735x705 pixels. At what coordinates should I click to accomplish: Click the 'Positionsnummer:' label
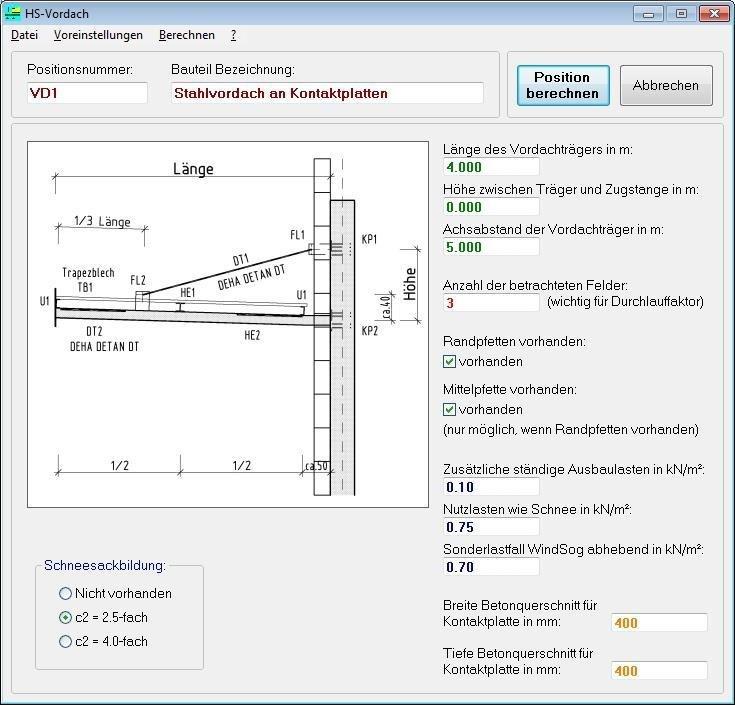pyautogui.click(x=80, y=69)
